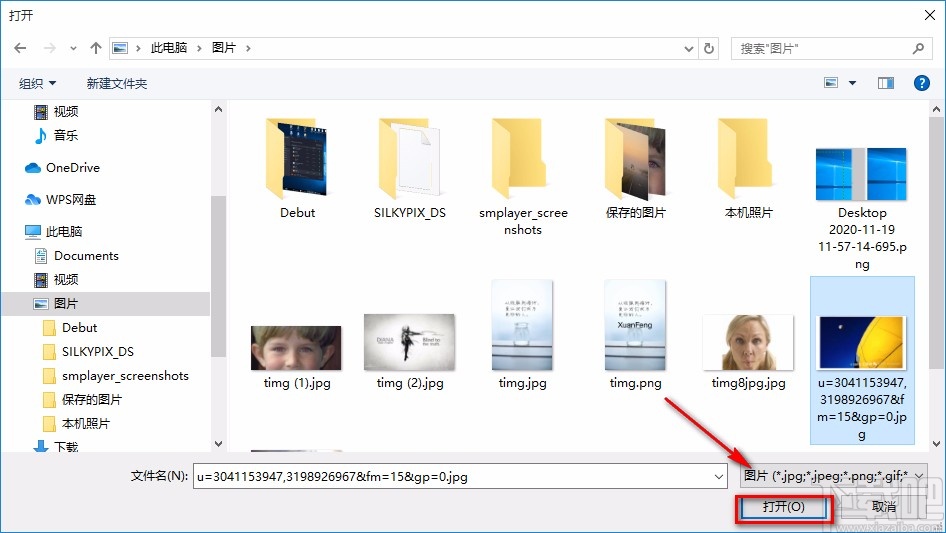Click sidebar scrollbar up arrow
946x533 pixels.
click(218, 109)
